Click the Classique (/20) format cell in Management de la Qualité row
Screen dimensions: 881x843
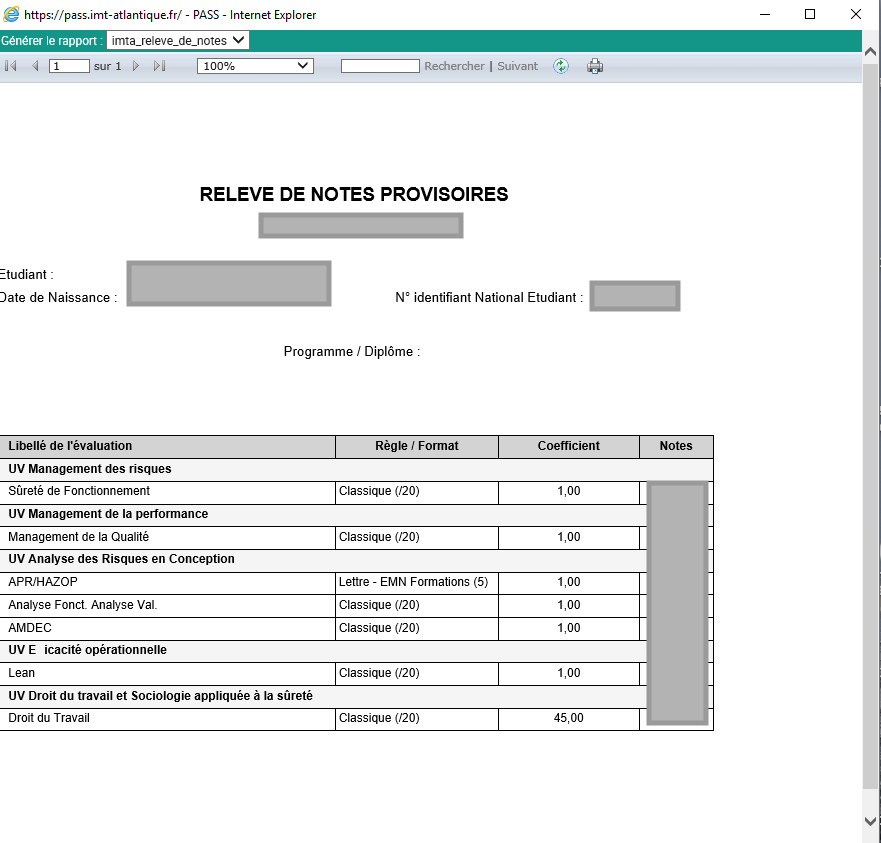[417, 537]
